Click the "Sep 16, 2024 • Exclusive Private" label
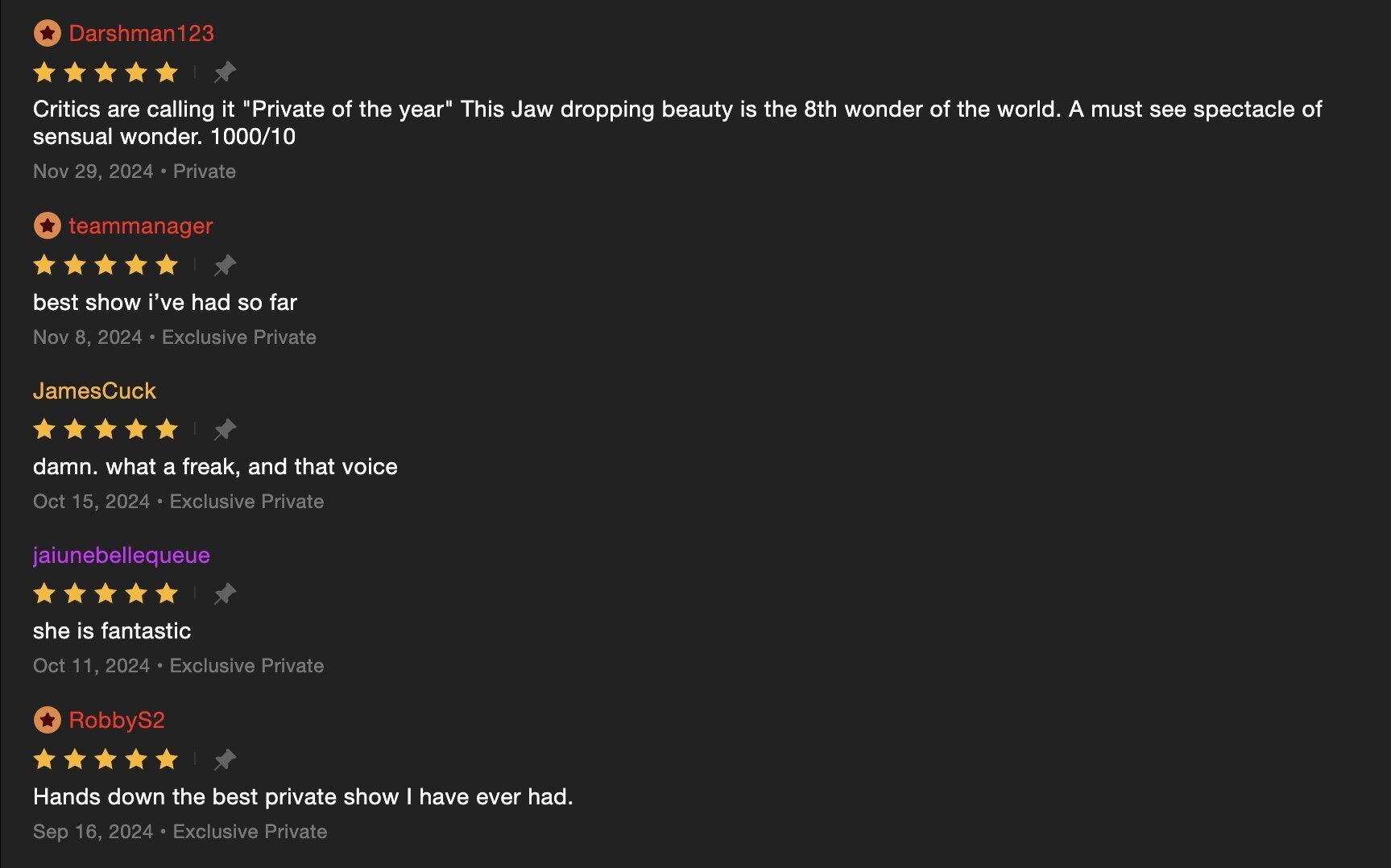The image size is (1391, 868). coord(180,832)
